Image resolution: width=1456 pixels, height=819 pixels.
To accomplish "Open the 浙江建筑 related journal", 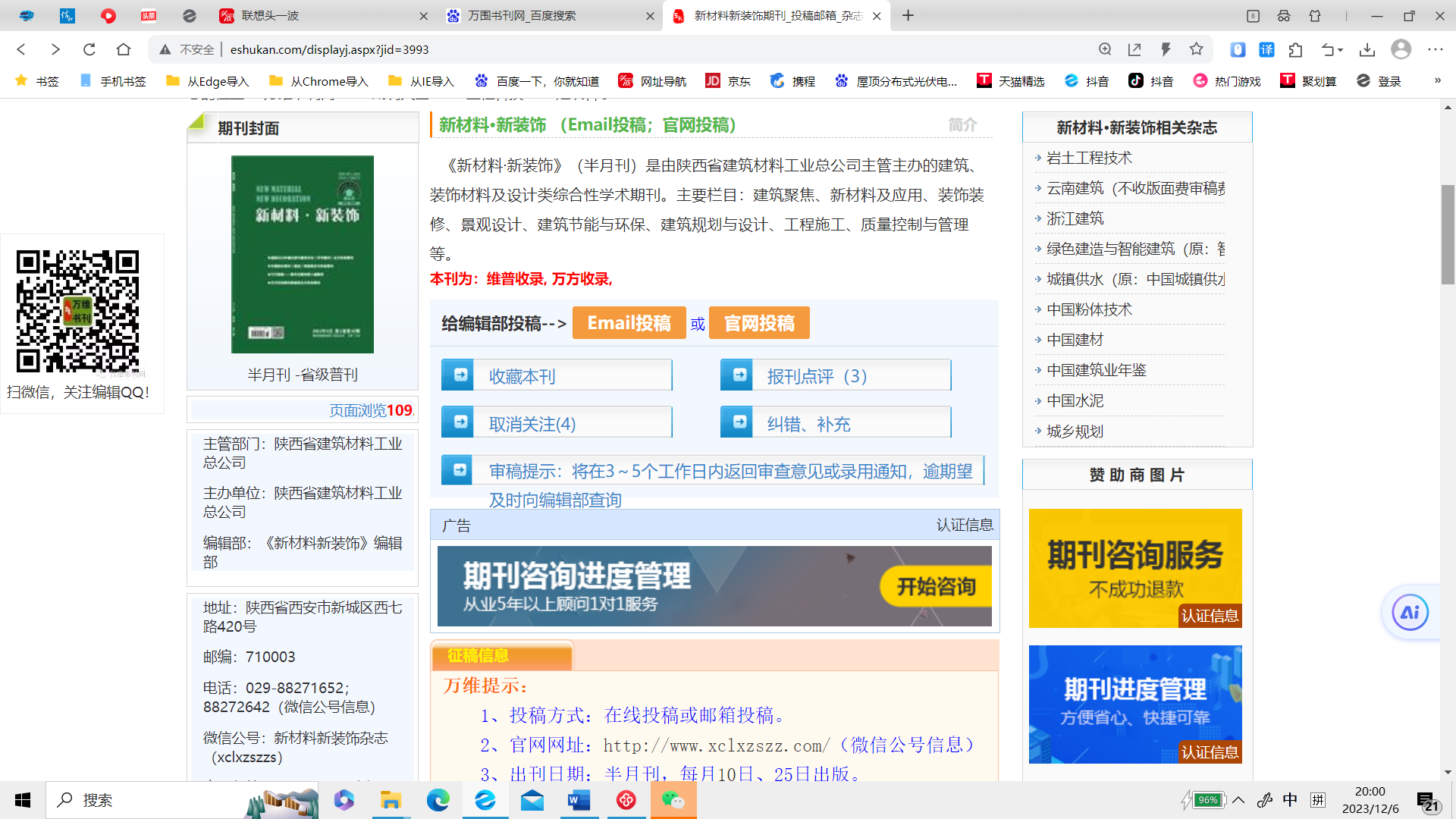I will pos(1075,218).
